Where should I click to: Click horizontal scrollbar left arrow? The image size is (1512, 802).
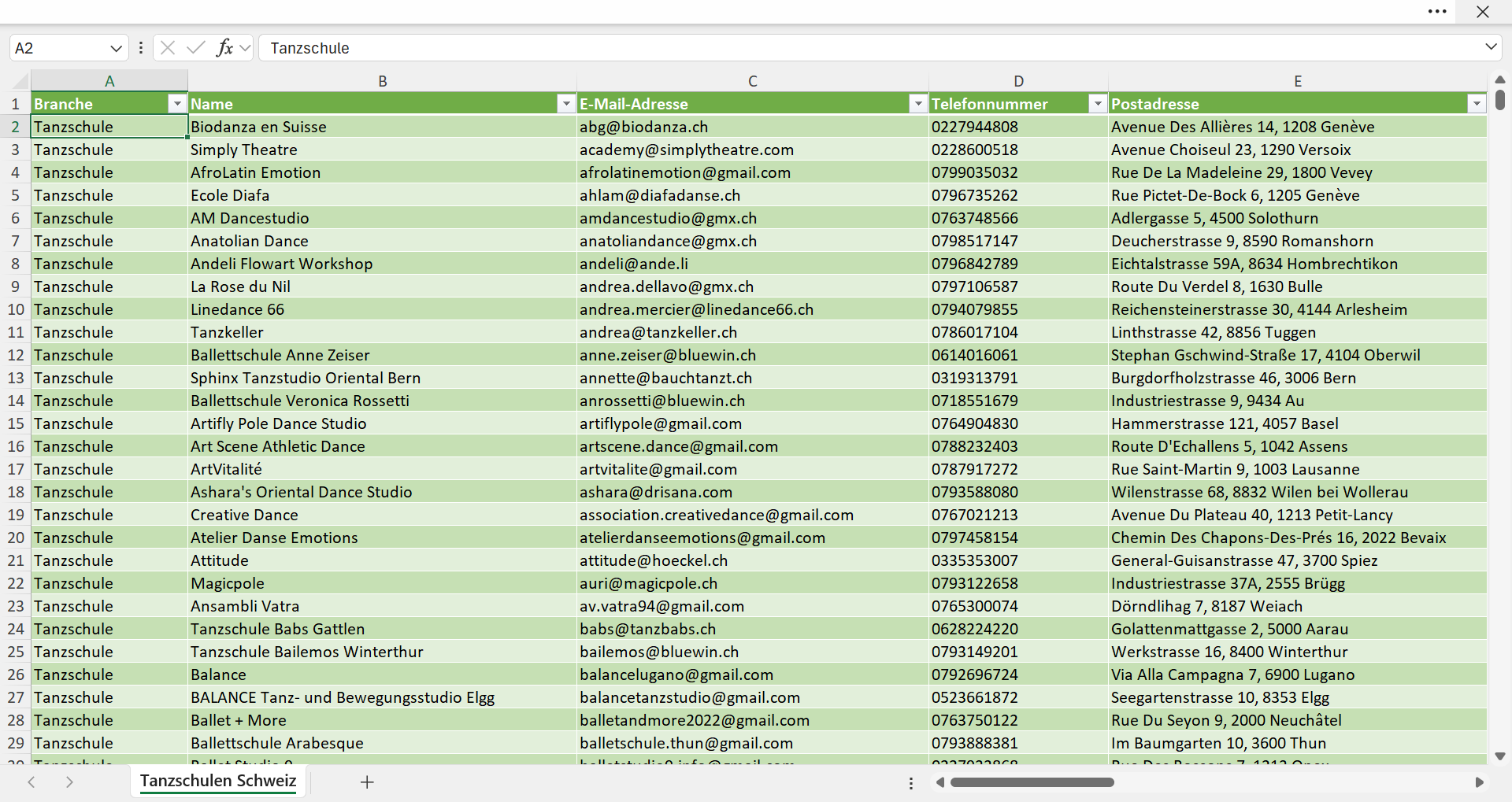[939, 782]
